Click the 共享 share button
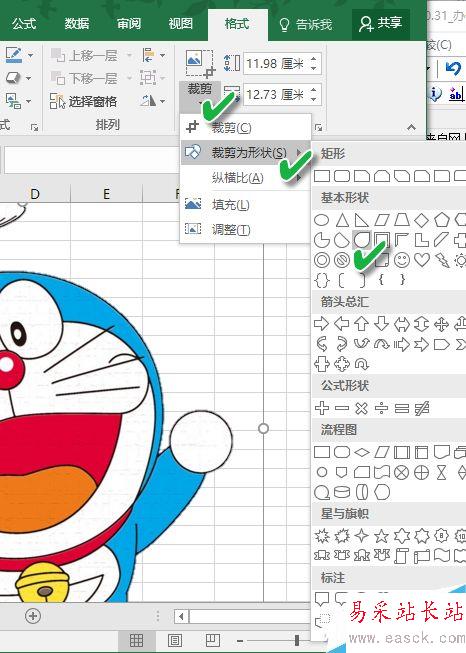466x653 pixels. [x=381, y=23]
